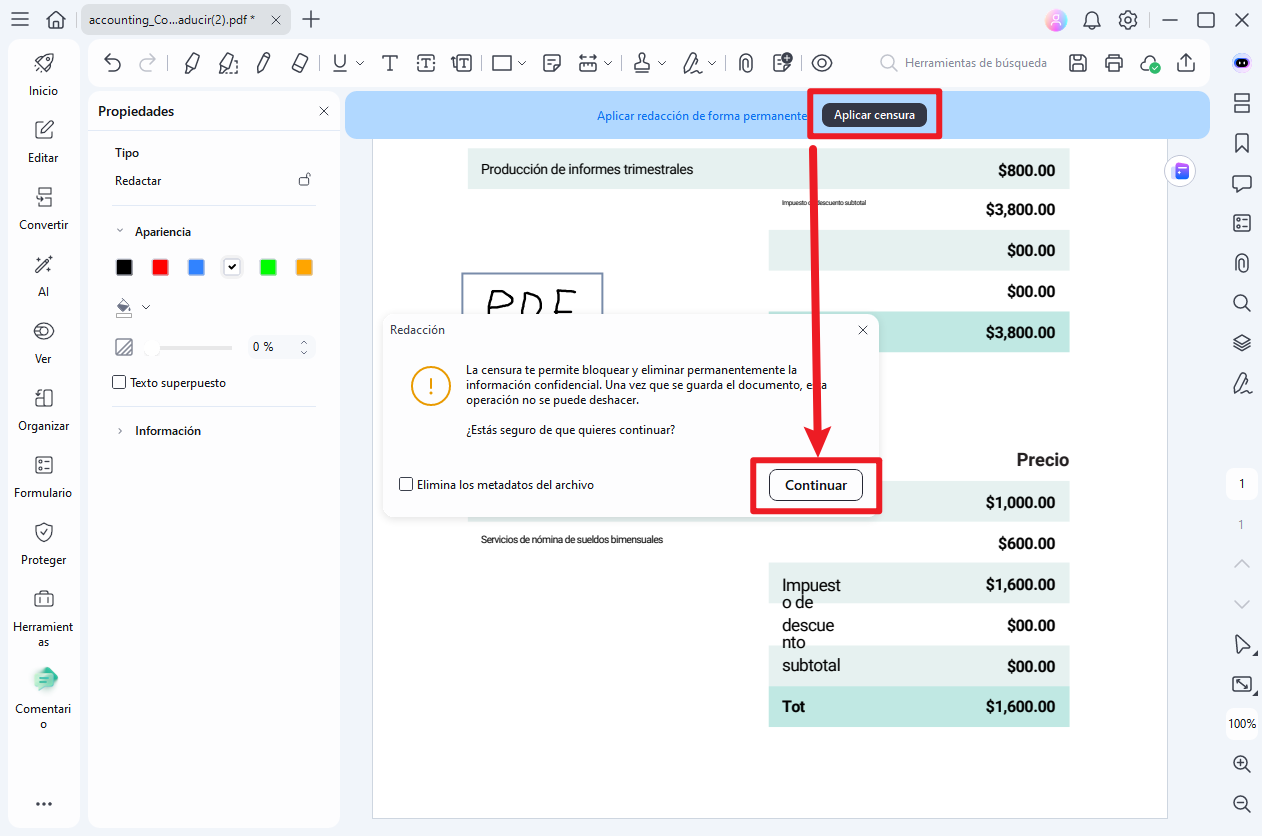The image size is (1262, 836).
Task: Open the paperclip attachment tool
Action: pyautogui.click(x=746, y=62)
